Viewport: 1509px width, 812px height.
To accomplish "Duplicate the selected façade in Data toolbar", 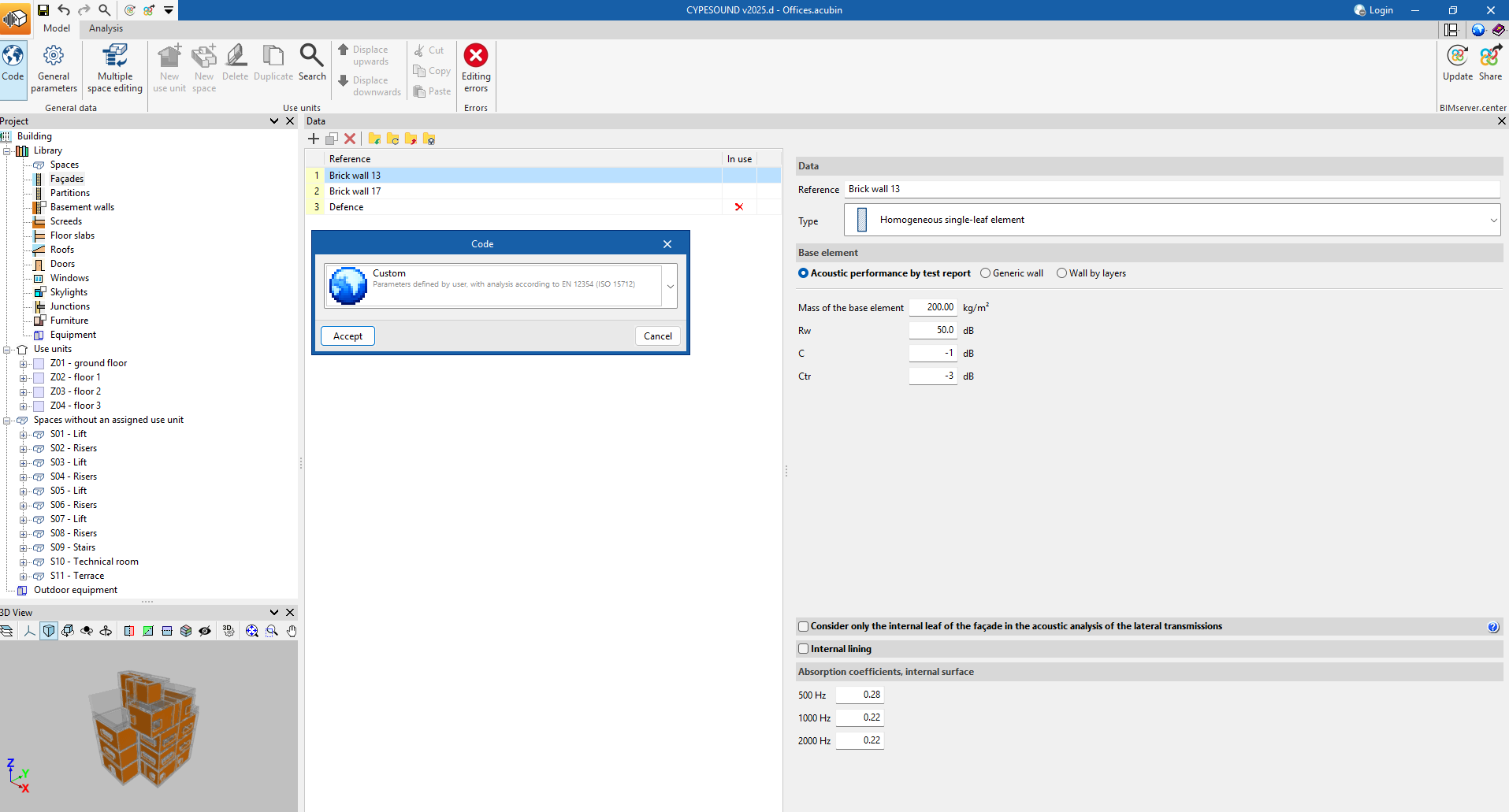I will pyautogui.click(x=332, y=139).
